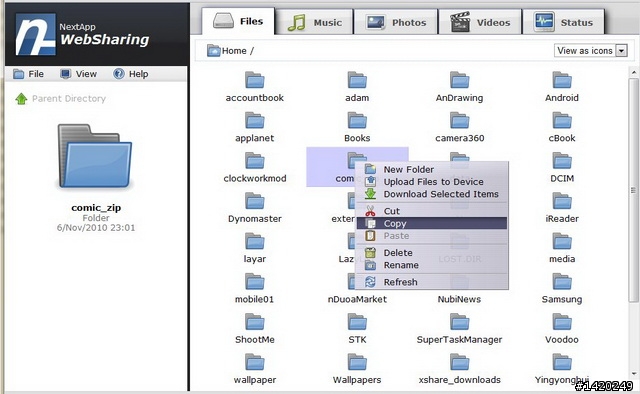
Task: Open the View menu
Action: 78,74
